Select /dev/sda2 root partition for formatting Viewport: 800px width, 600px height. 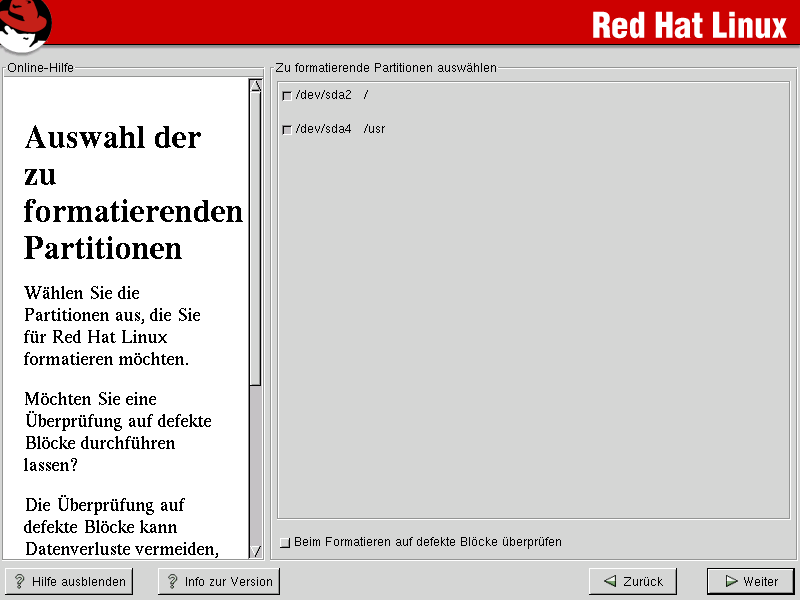tap(287, 96)
